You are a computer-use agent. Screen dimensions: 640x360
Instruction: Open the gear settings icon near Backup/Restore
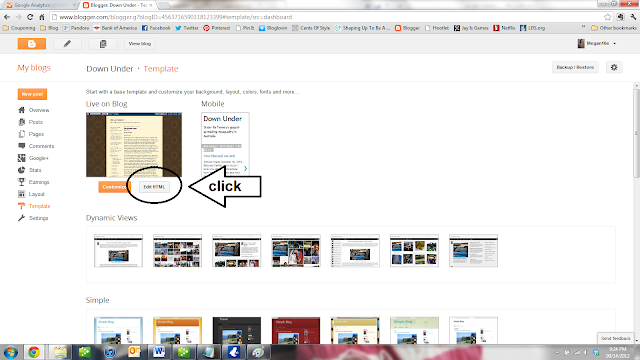click(614, 67)
